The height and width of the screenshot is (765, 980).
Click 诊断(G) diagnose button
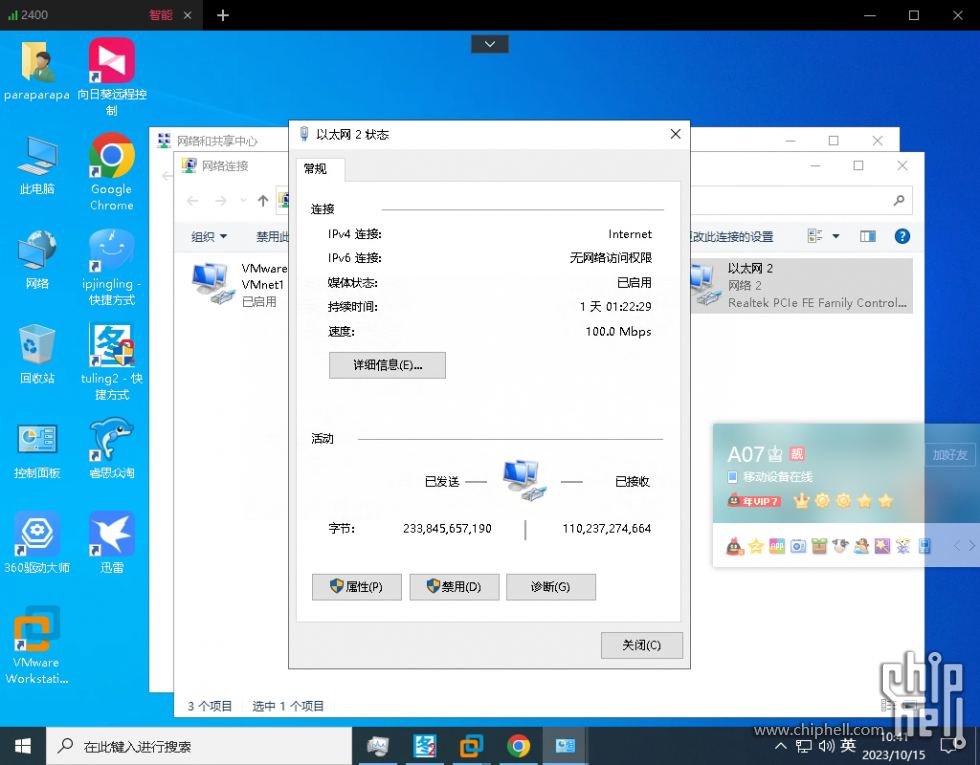[551, 587]
